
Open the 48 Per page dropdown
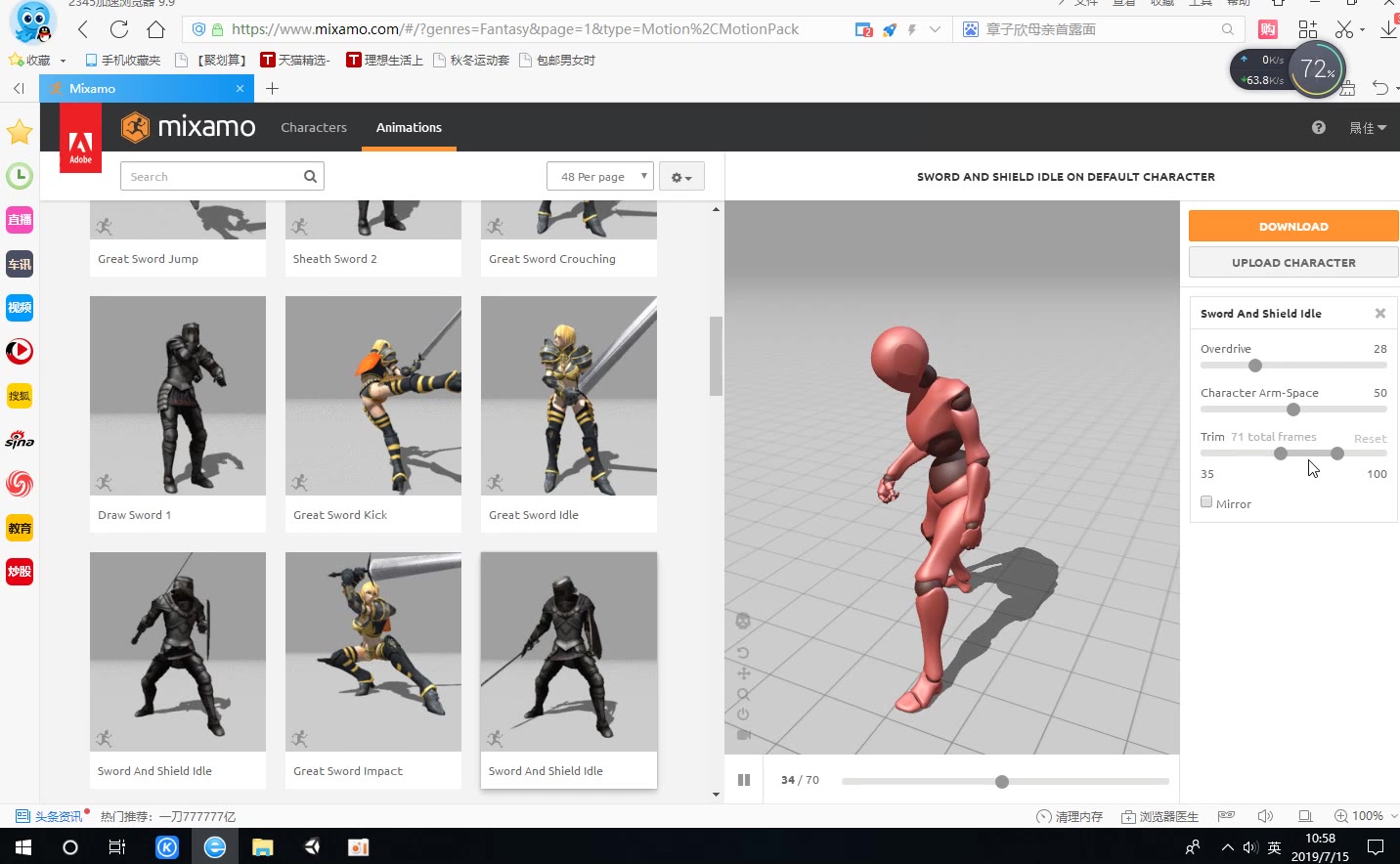[599, 176]
